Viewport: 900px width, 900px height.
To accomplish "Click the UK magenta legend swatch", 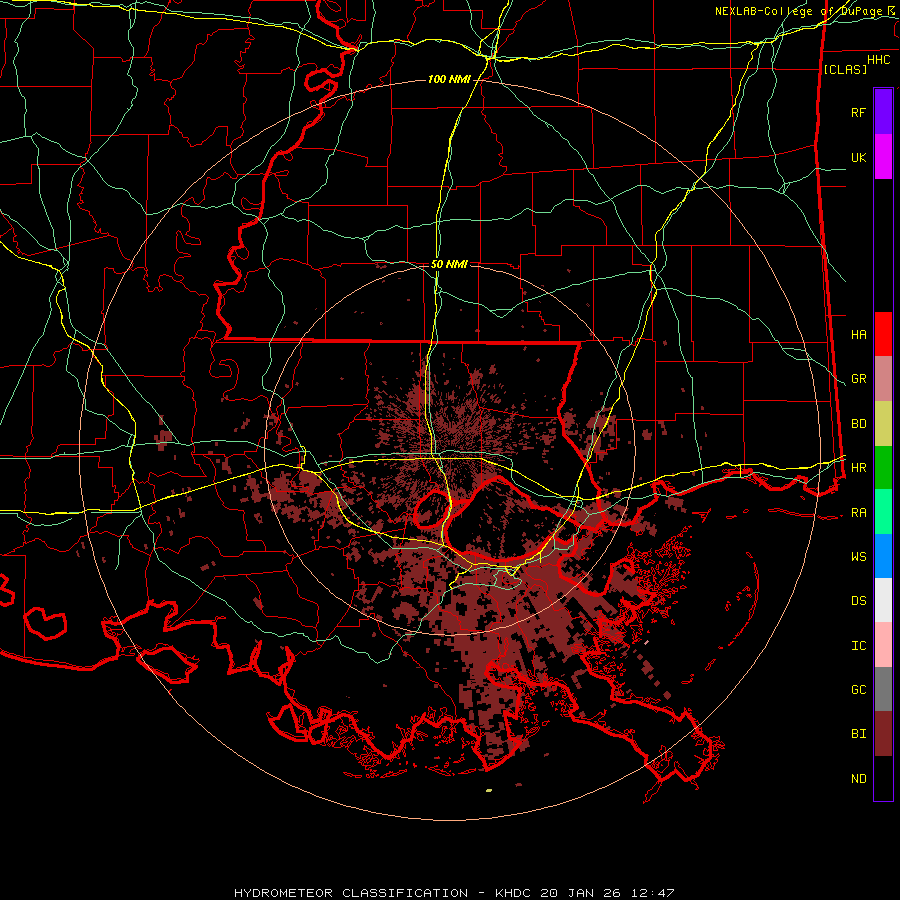I will click(883, 157).
